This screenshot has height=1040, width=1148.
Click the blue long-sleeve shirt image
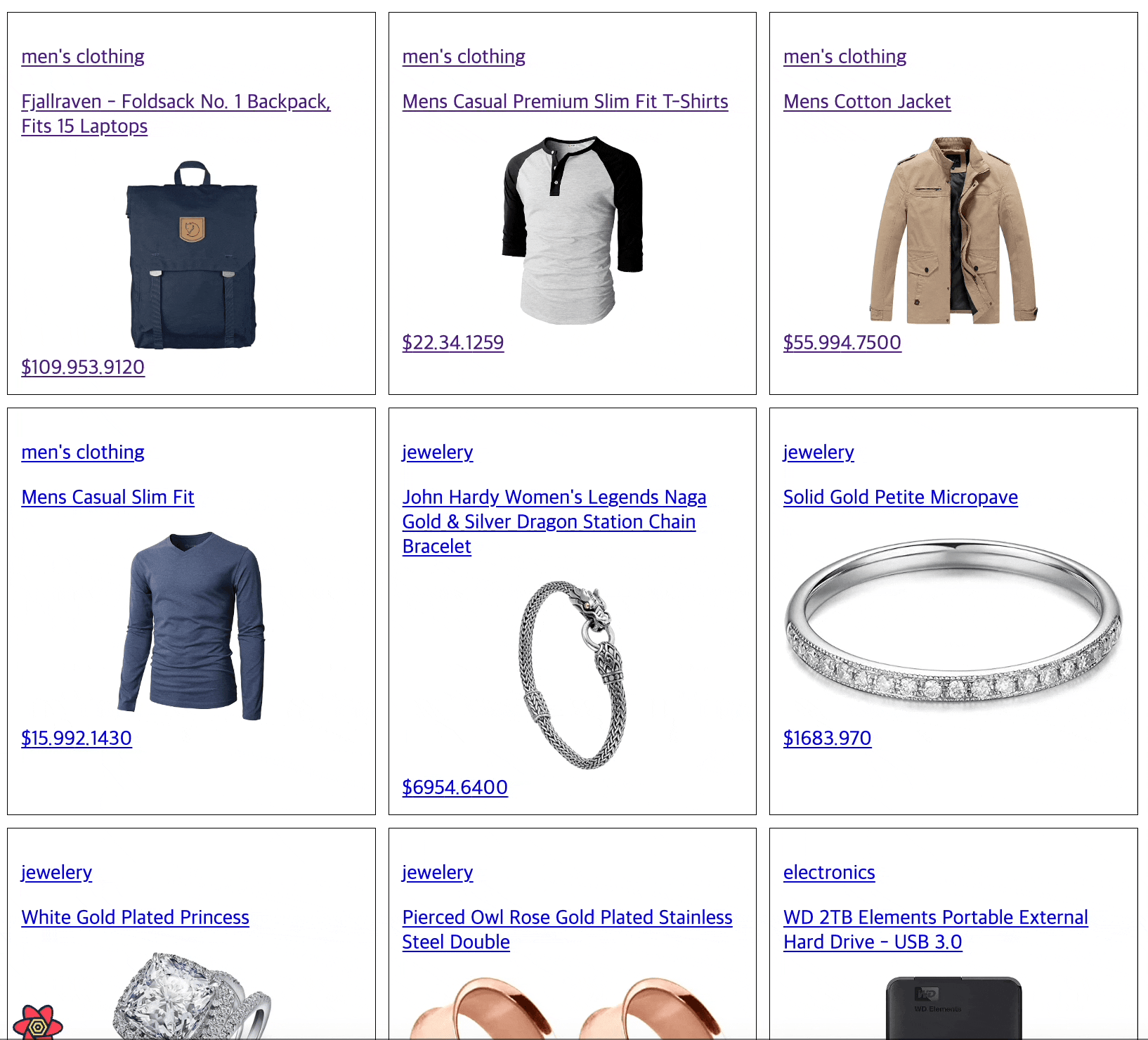coord(192,625)
